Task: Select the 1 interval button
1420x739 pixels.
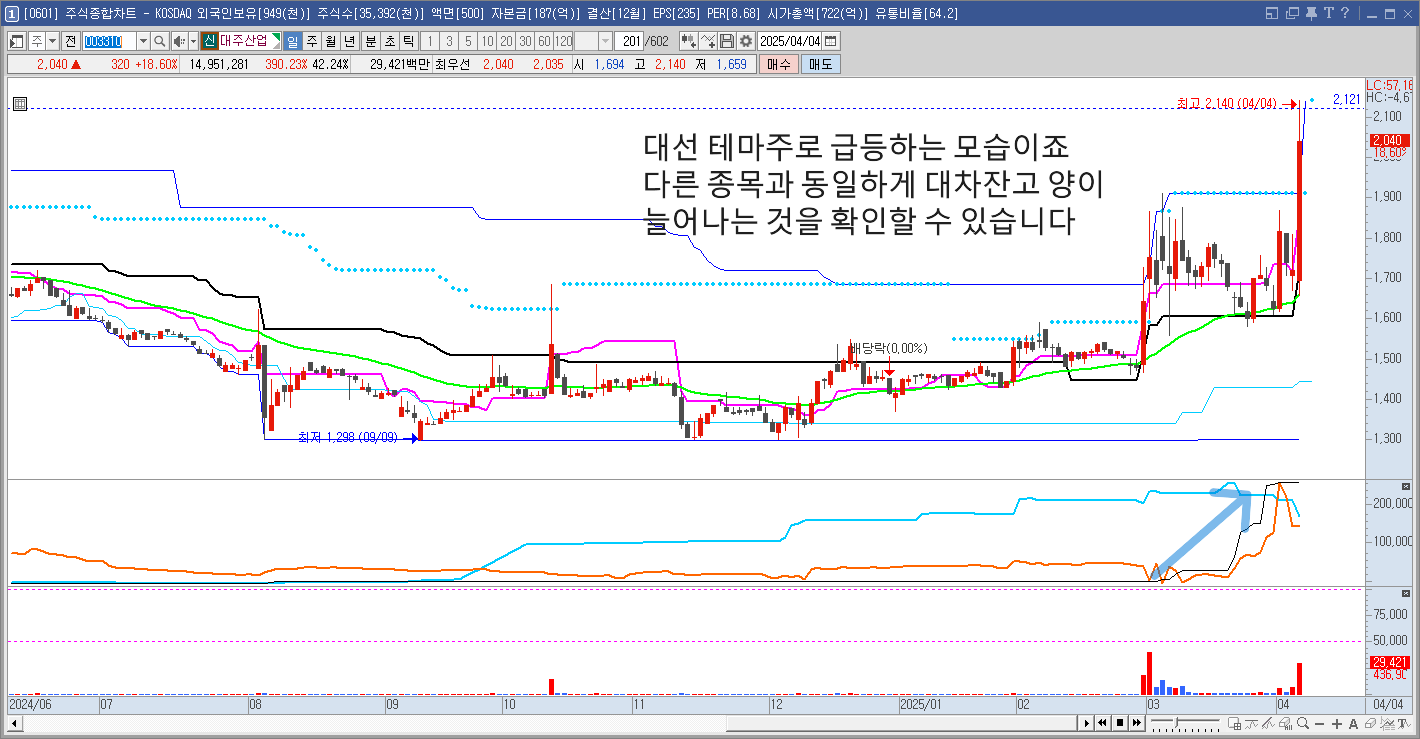Action: click(430, 41)
